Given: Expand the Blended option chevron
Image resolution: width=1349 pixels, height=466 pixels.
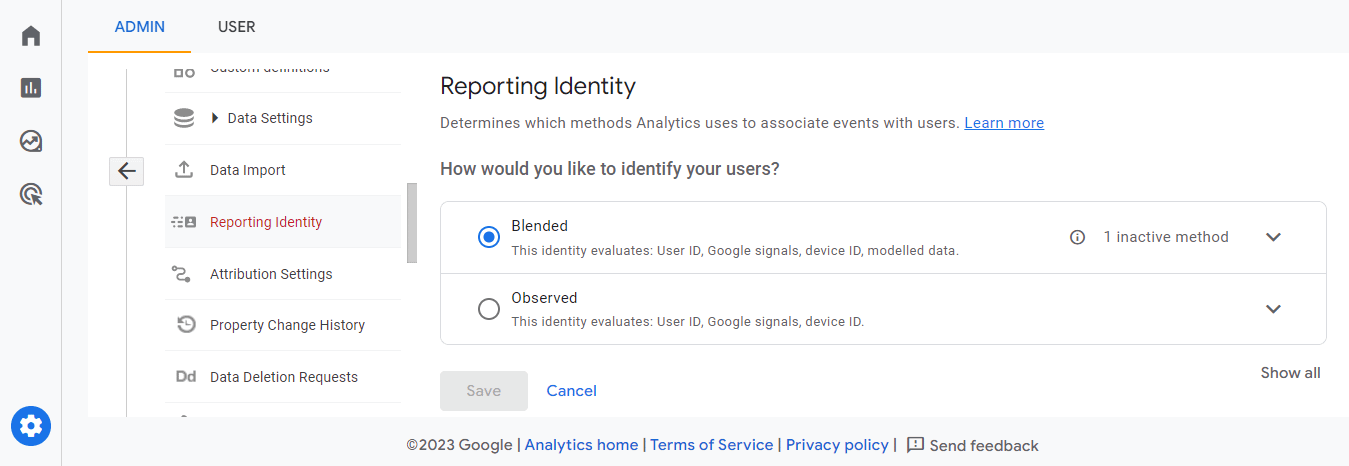Looking at the screenshot, I should pos(1273,237).
